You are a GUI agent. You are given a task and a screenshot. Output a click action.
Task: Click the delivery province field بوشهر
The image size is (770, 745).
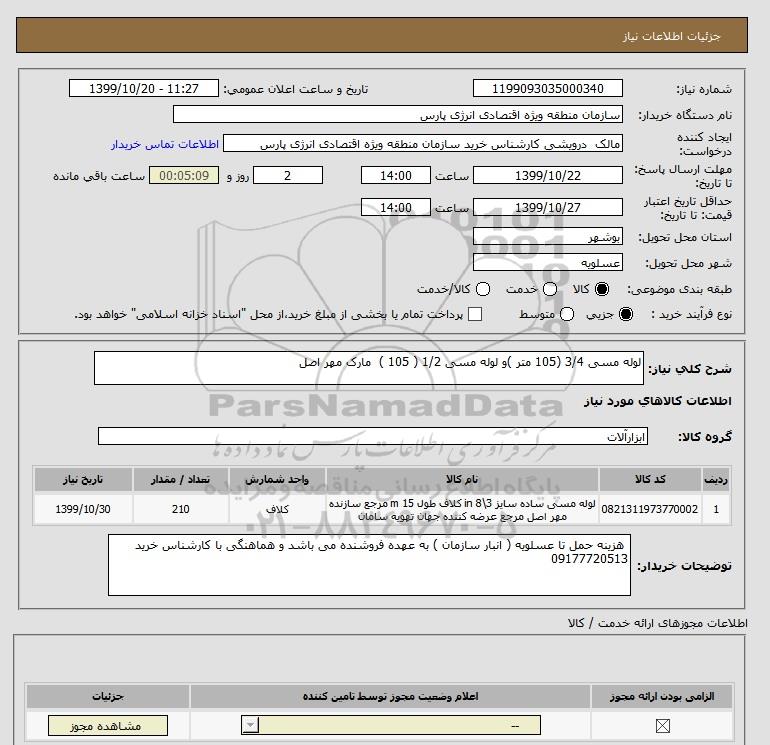548,237
